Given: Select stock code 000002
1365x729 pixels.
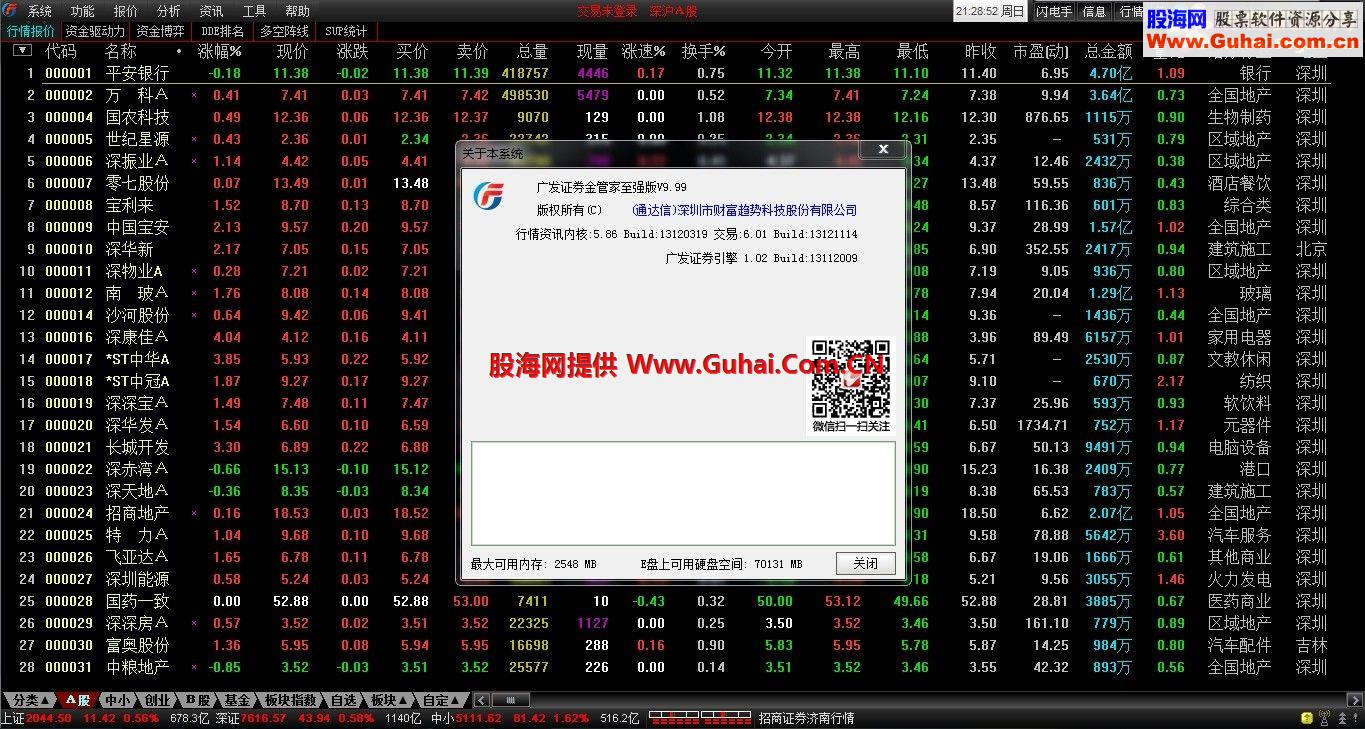Looking at the screenshot, I should point(68,95).
